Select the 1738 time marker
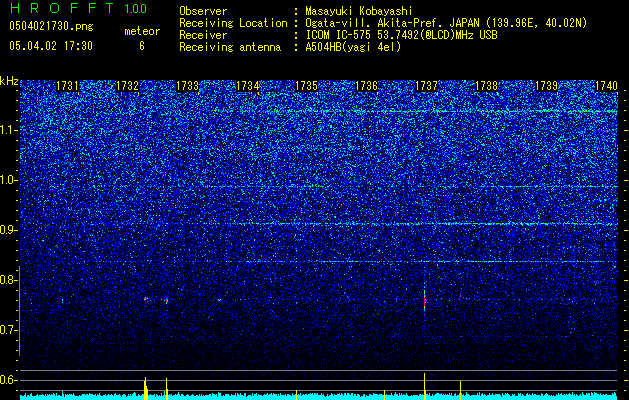629x400 pixels. tap(486, 86)
